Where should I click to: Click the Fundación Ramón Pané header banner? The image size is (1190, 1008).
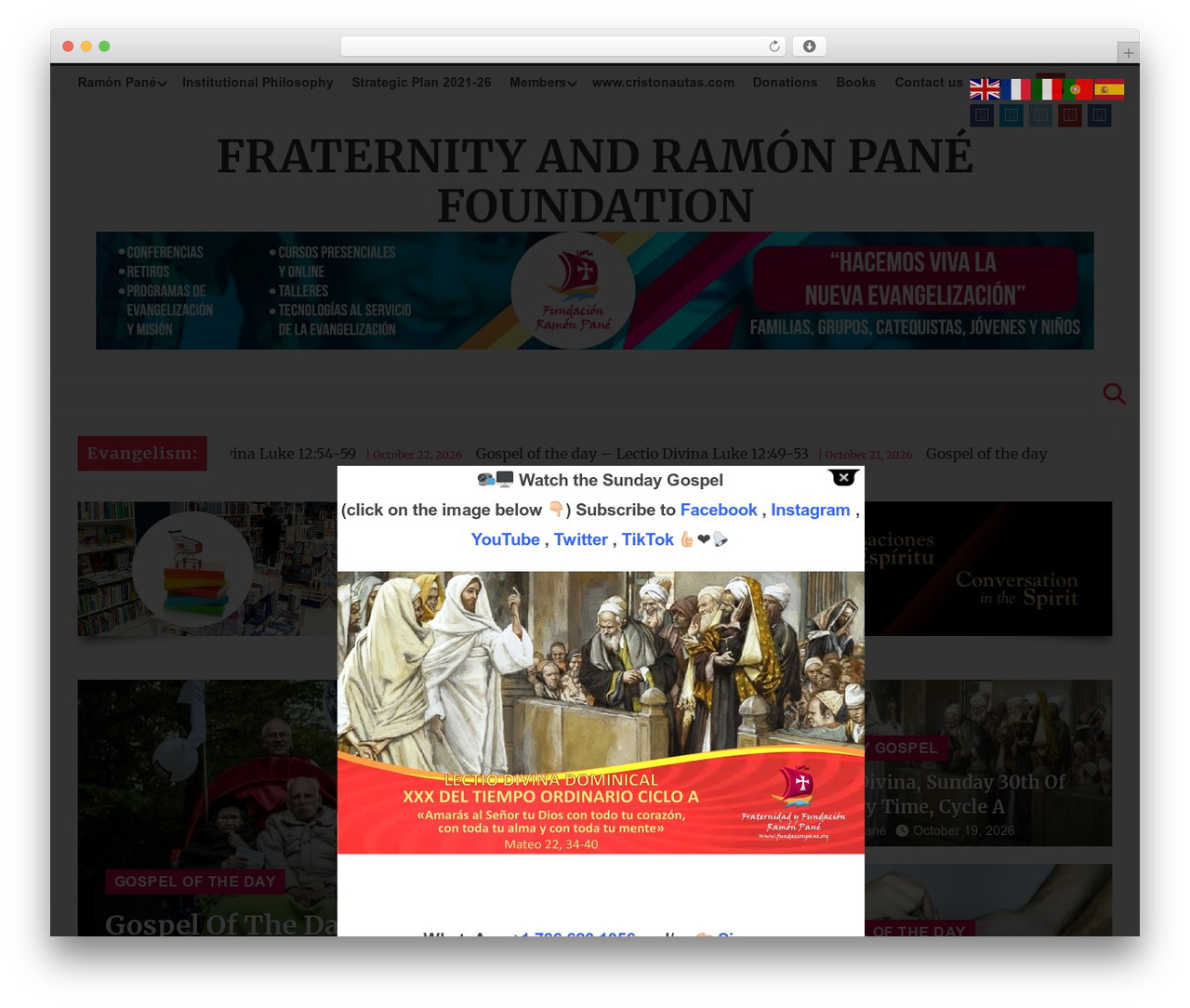click(x=595, y=291)
